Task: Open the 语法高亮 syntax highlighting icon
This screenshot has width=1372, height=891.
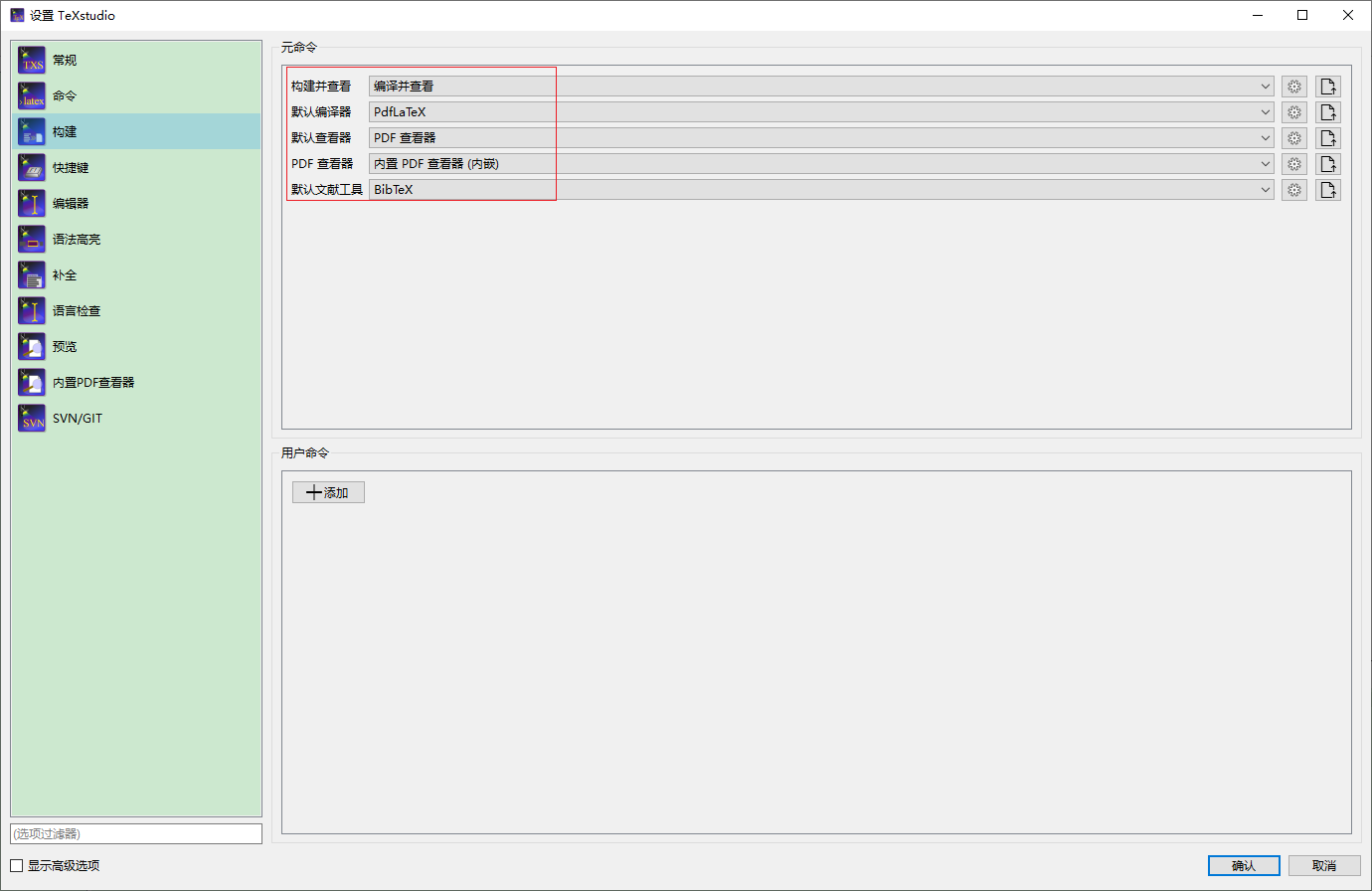Action: point(32,240)
